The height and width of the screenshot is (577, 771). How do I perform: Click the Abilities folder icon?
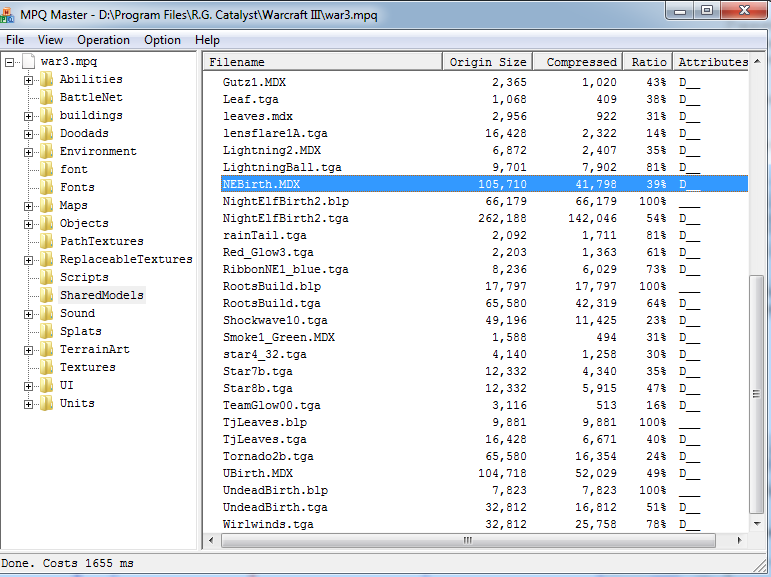tap(46, 79)
